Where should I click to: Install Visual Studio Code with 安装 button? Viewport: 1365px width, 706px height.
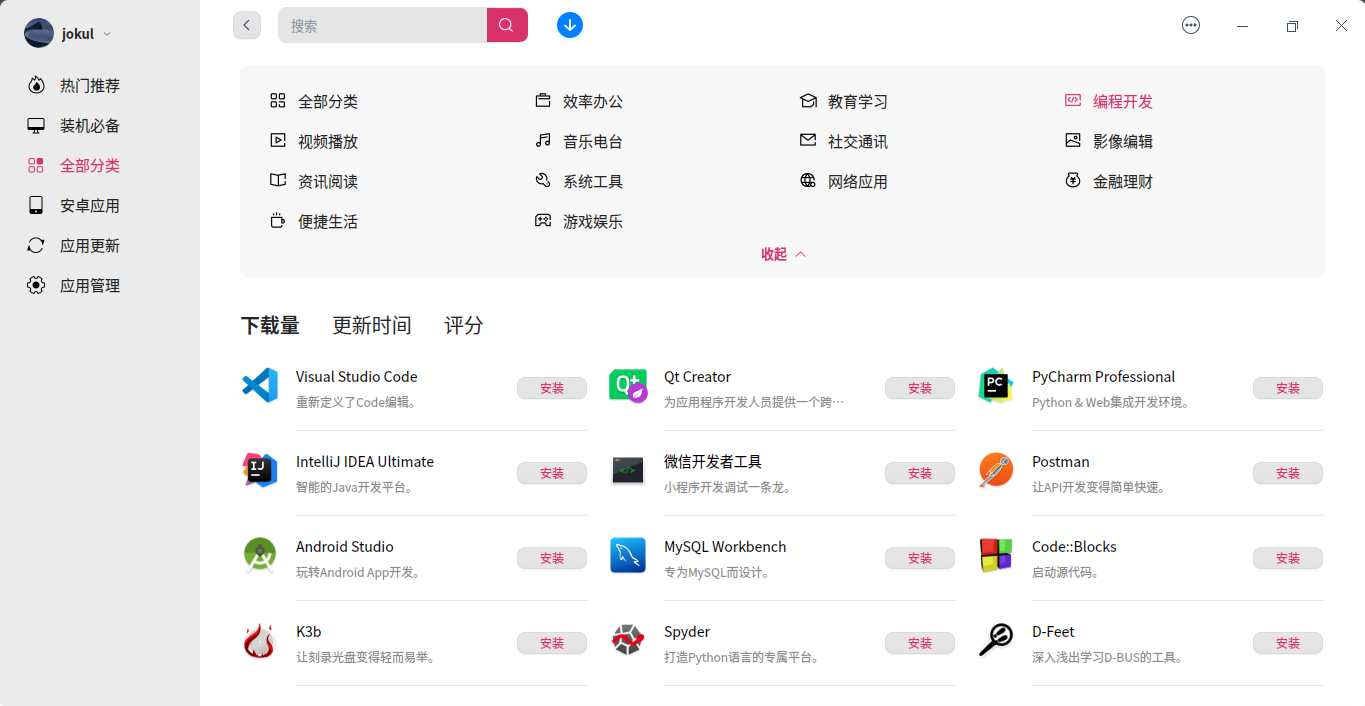point(551,388)
